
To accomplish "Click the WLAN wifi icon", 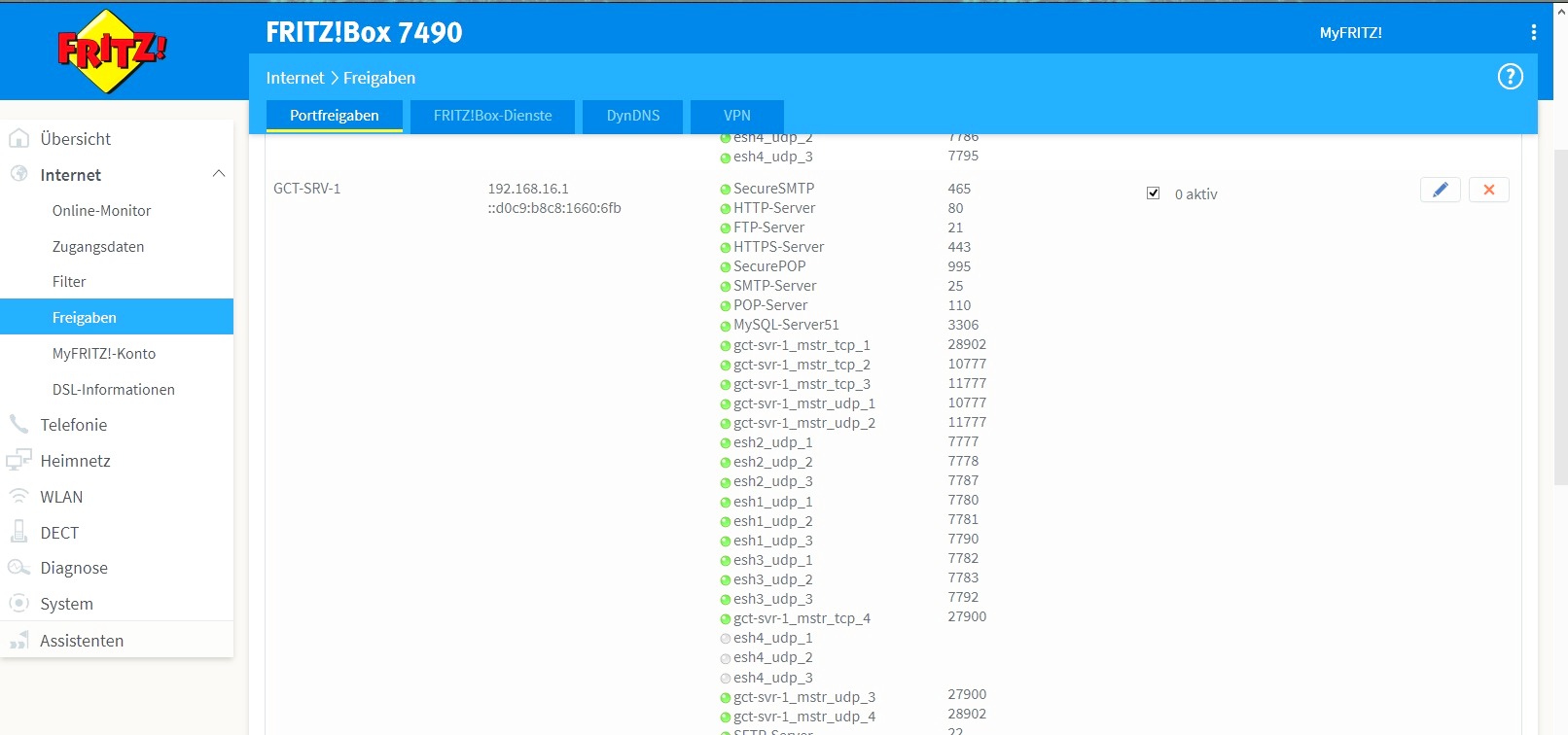I will [18, 496].
